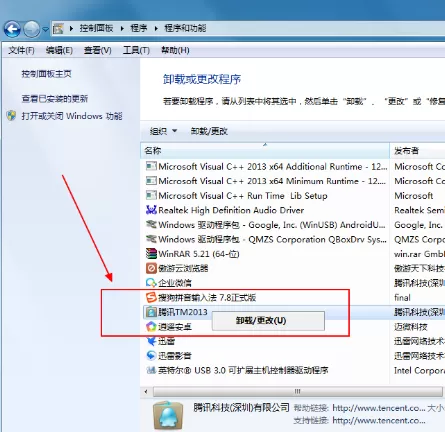This screenshot has height=432, width=445.
Task: Open the recent pages dropdown arrow
Action: pos(46,29)
